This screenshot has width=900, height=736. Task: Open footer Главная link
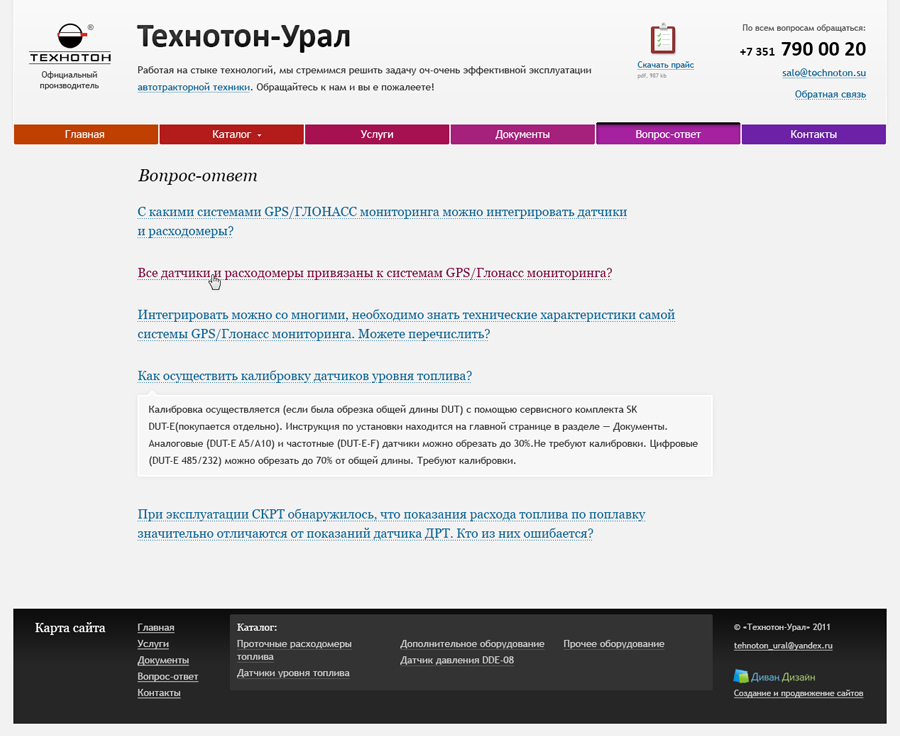pos(156,627)
